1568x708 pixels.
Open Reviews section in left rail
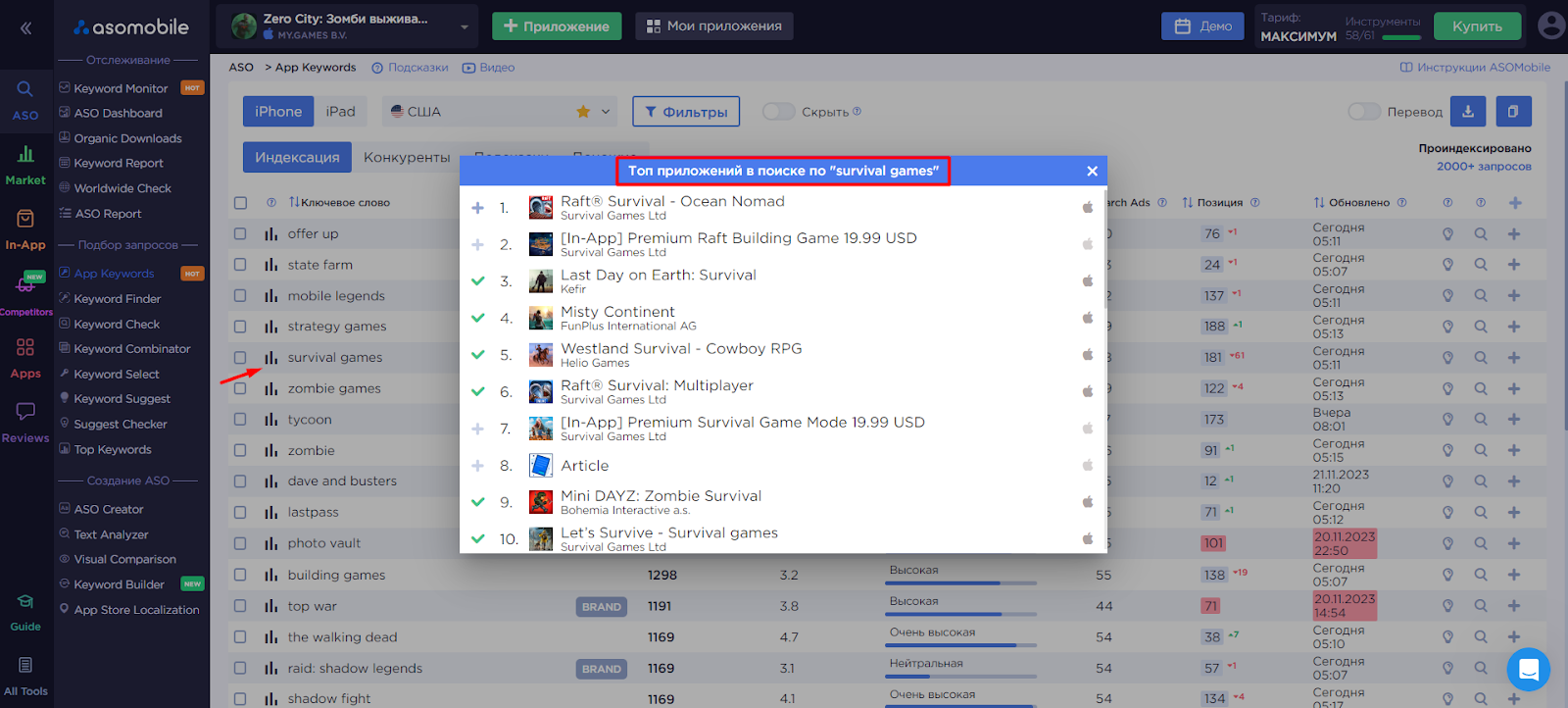[25, 423]
